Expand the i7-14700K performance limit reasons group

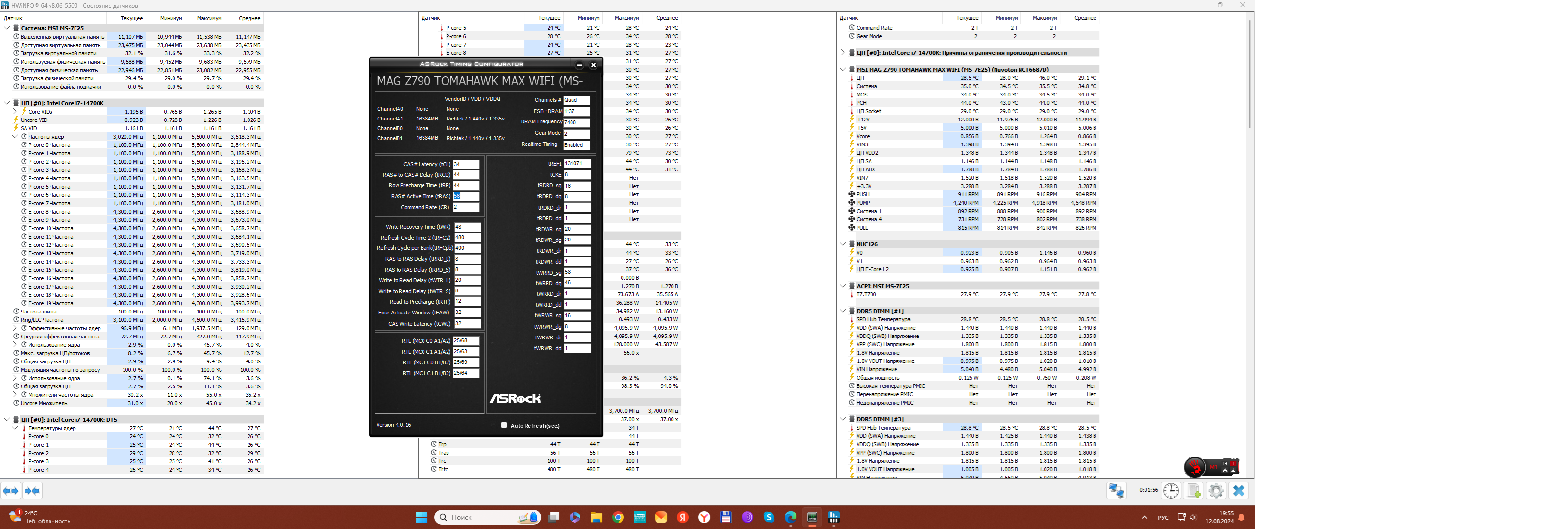(843, 53)
